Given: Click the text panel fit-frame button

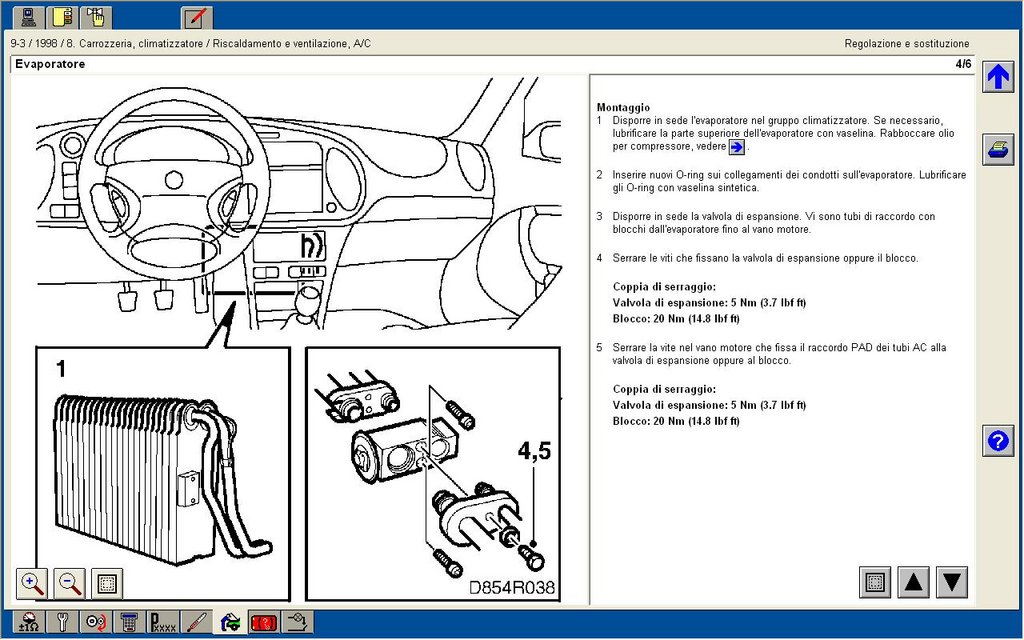Looking at the screenshot, I should [x=875, y=582].
